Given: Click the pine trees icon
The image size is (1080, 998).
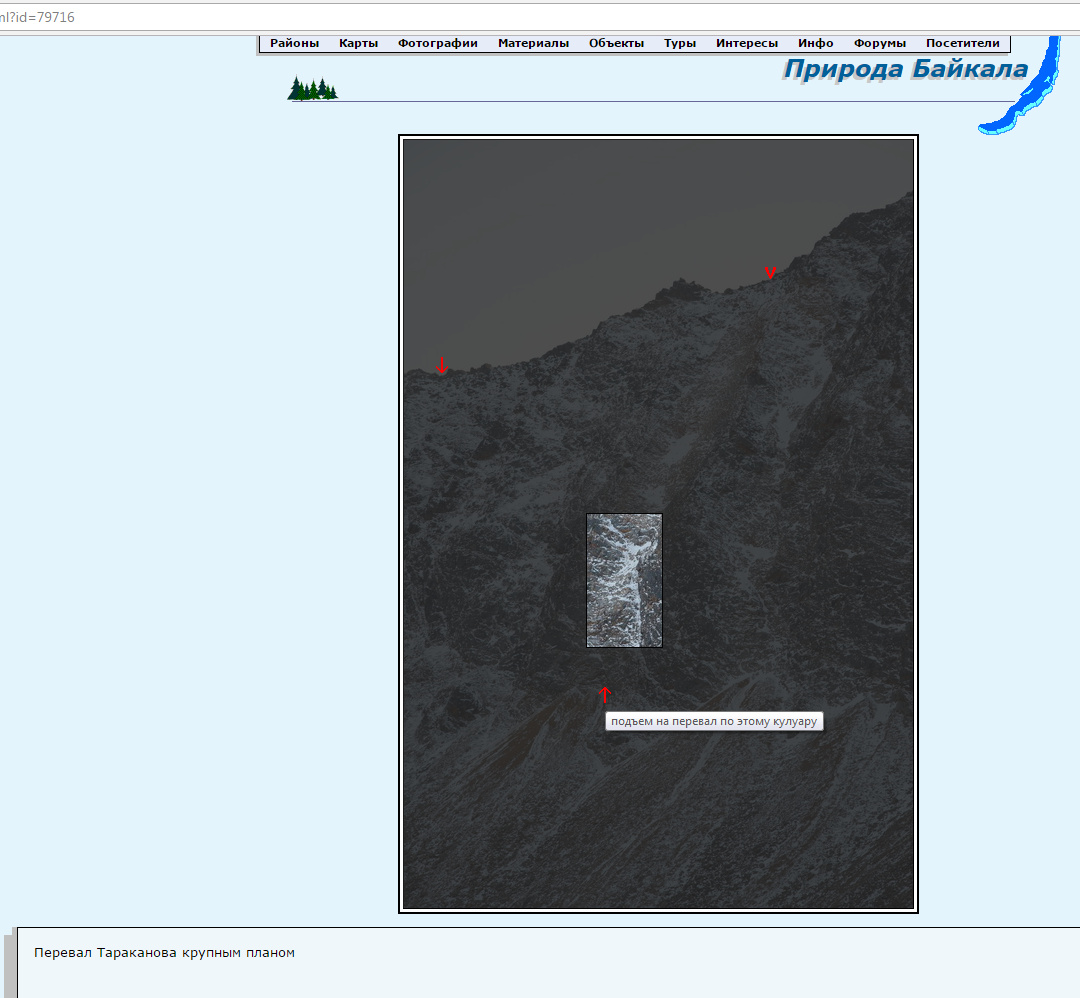Looking at the screenshot, I should 312,88.
